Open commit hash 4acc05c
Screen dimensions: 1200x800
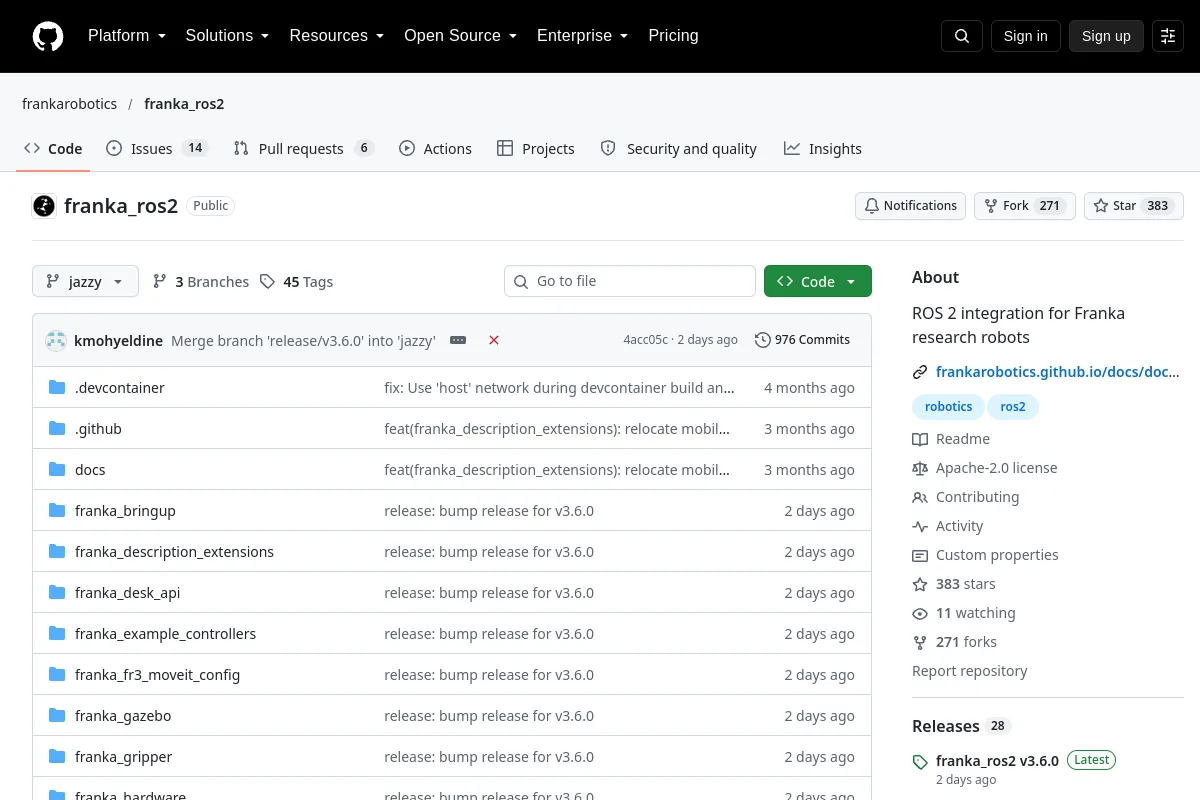coord(645,340)
